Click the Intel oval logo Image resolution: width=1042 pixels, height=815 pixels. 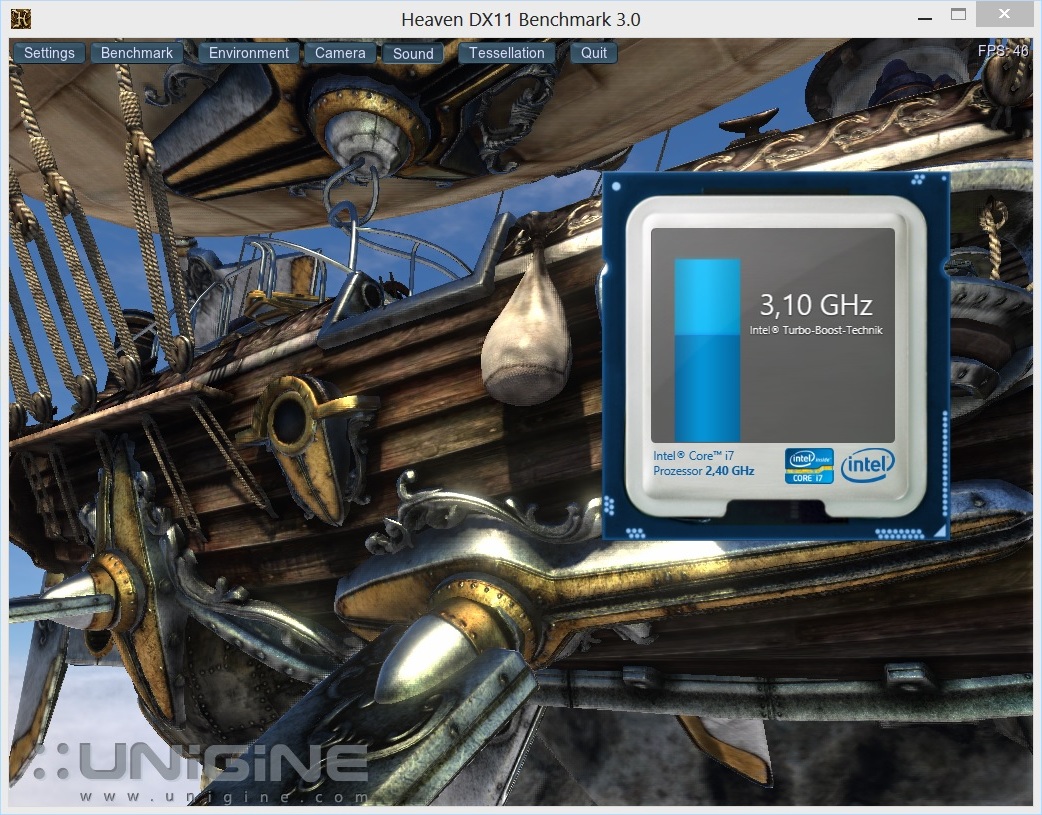tap(867, 465)
